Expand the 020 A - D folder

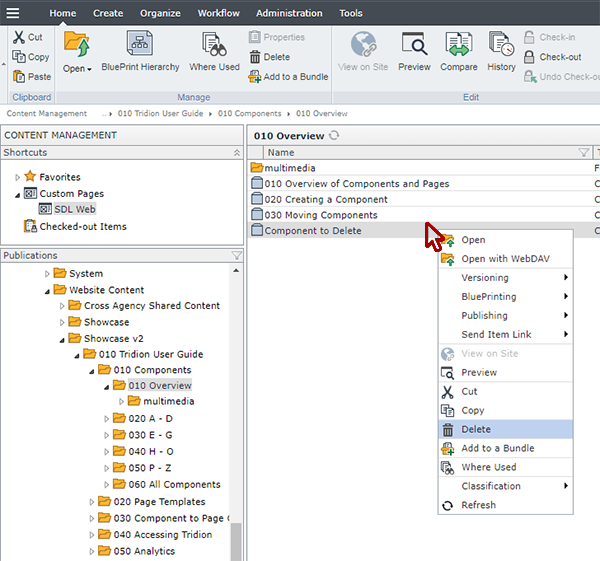[x=108, y=419]
